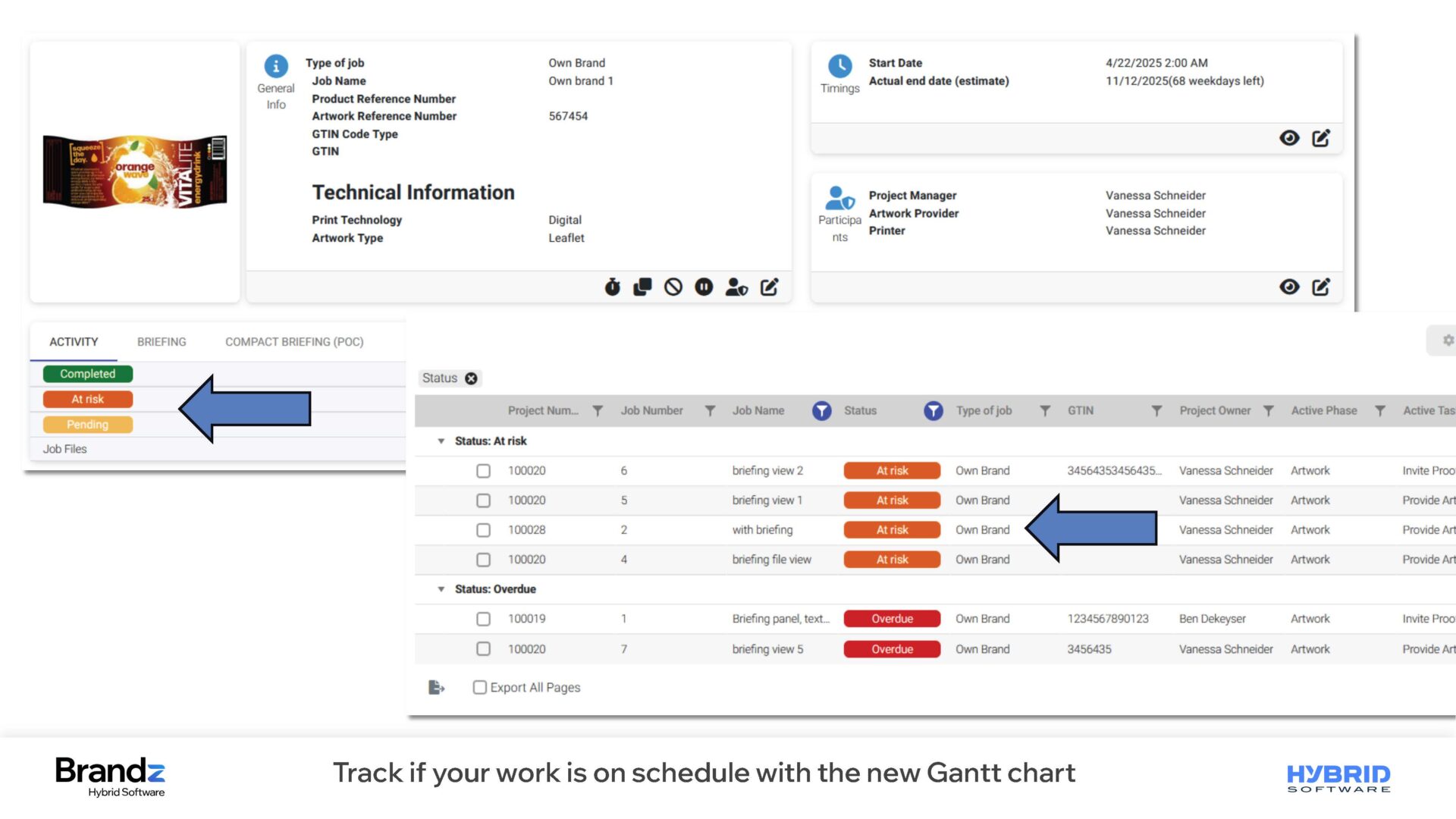Switch to the Briefing tab
Image resolution: width=1456 pixels, height=819 pixels.
(x=162, y=342)
